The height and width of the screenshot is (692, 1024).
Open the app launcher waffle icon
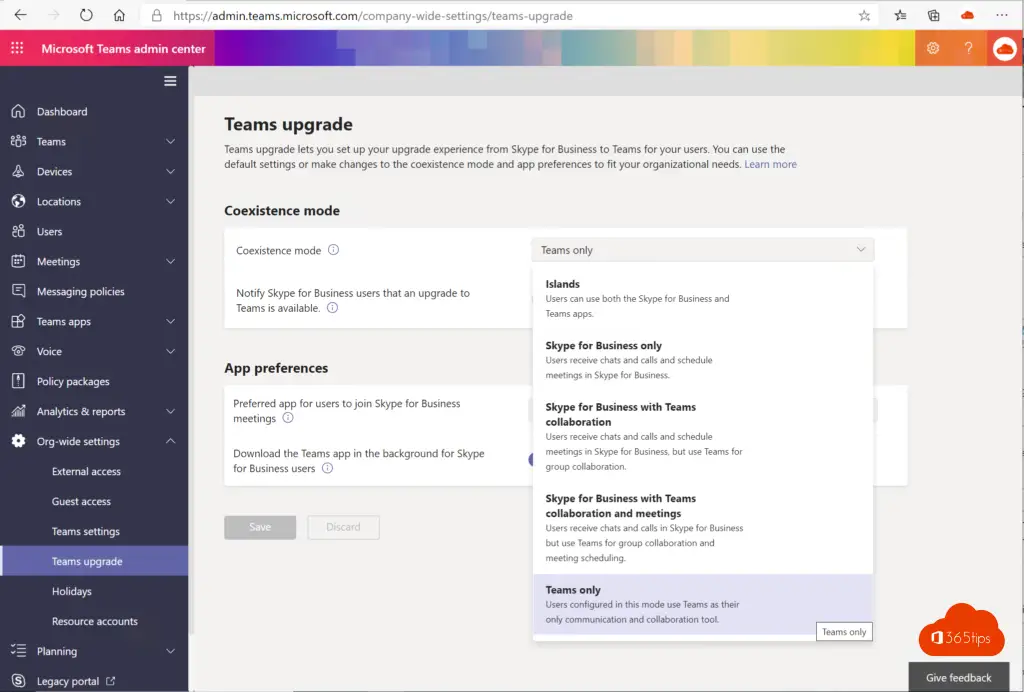(17, 49)
